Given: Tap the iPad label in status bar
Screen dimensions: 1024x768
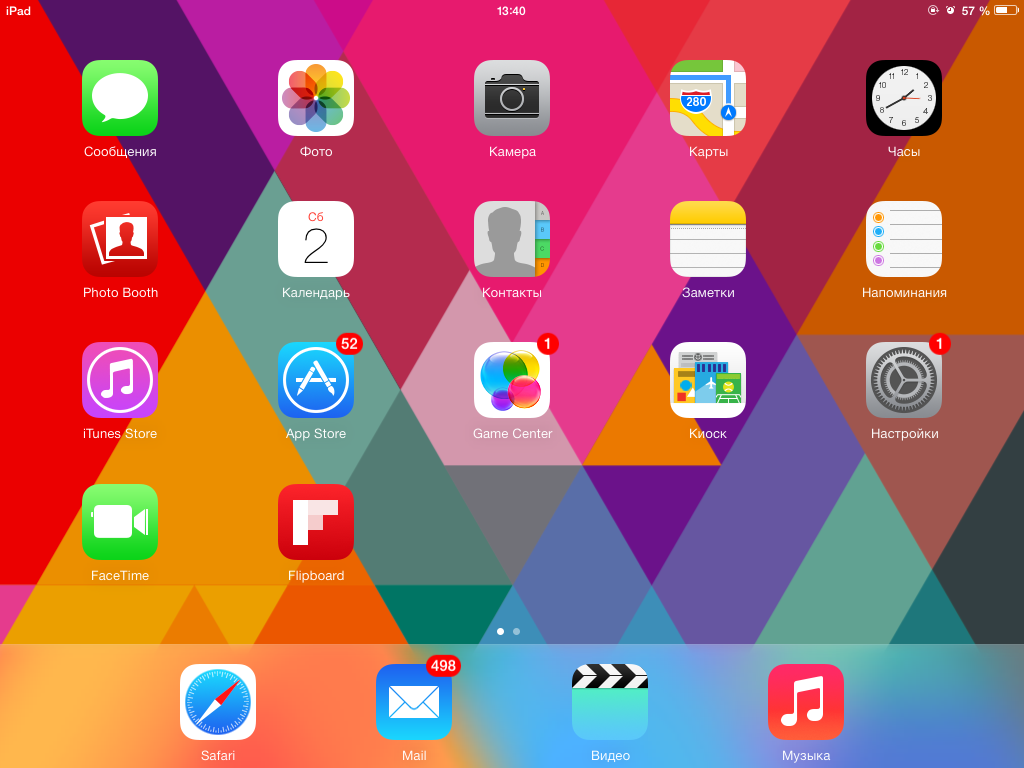Looking at the screenshot, I should click(x=18, y=10).
